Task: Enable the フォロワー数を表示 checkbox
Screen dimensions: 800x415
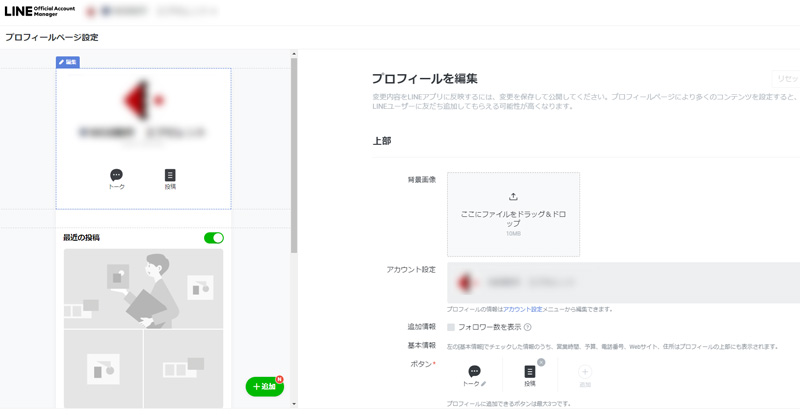Action: pyautogui.click(x=451, y=327)
